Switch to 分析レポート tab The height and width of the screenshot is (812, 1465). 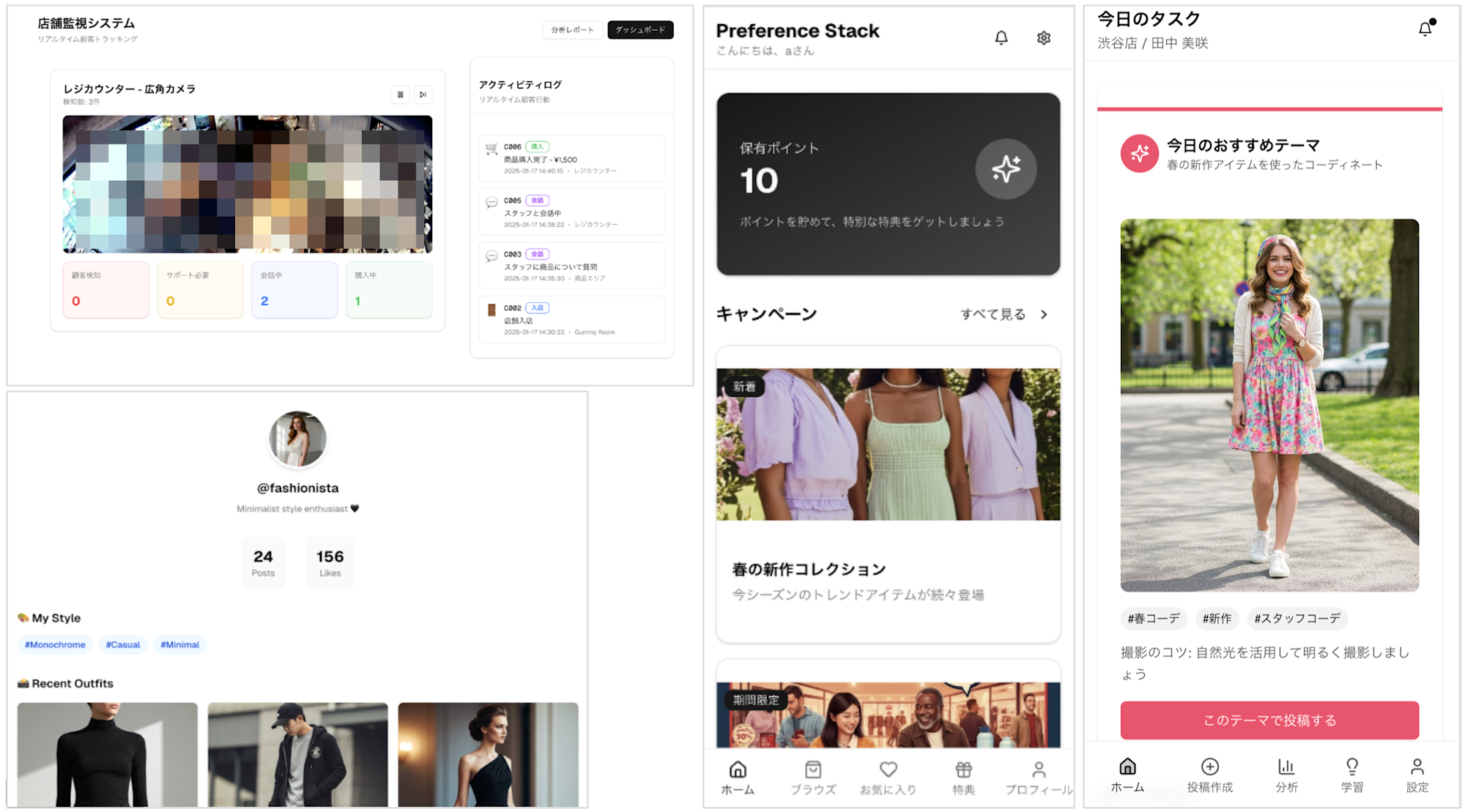coord(572,30)
